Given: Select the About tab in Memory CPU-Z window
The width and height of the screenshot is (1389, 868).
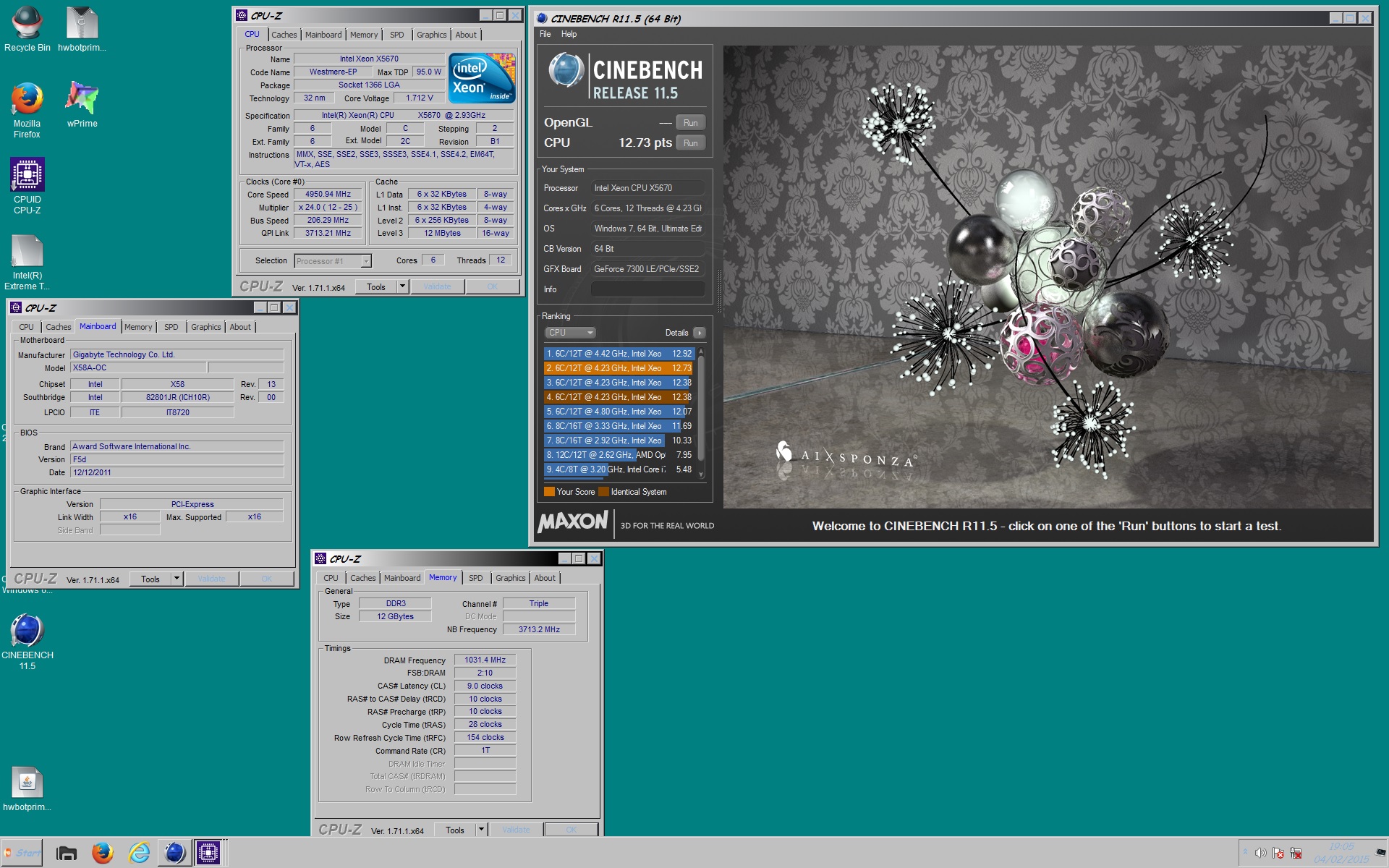Looking at the screenshot, I should tap(545, 578).
